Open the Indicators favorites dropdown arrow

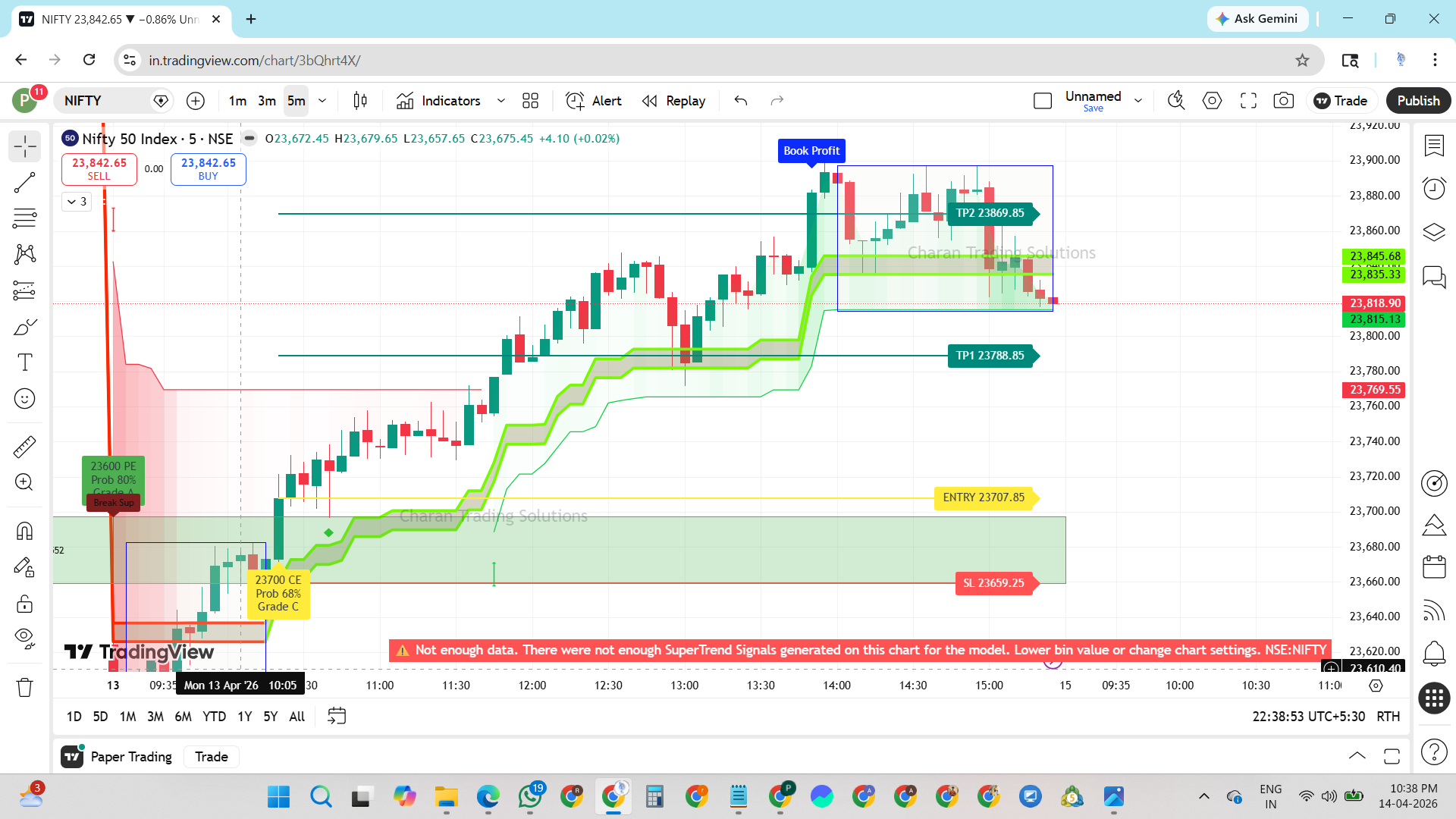(x=500, y=101)
